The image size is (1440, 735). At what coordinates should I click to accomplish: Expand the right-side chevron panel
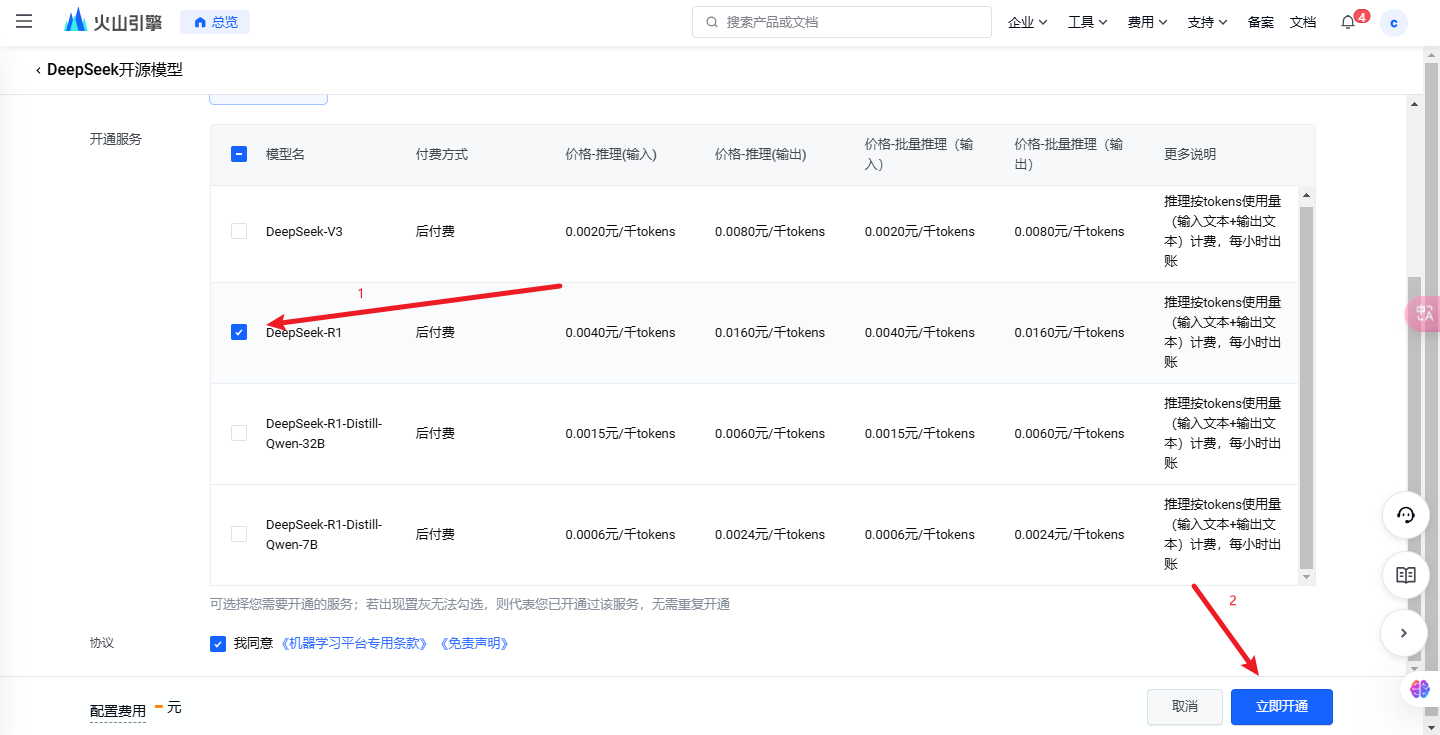(x=1404, y=633)
